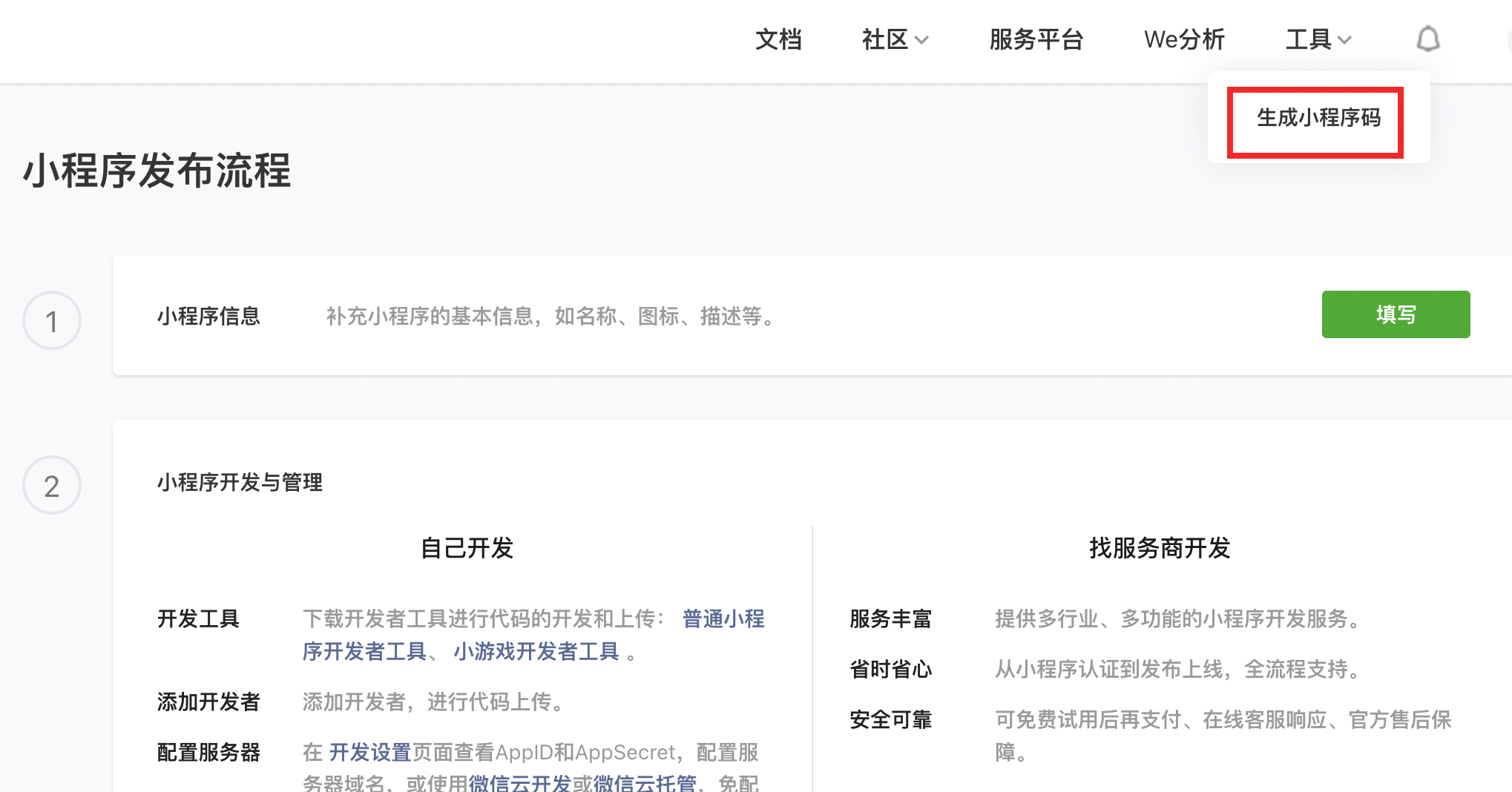The width and height of the screenshot is (1512, 792).
Task: Click the green 填写 button
Action: pos(1396,314)
